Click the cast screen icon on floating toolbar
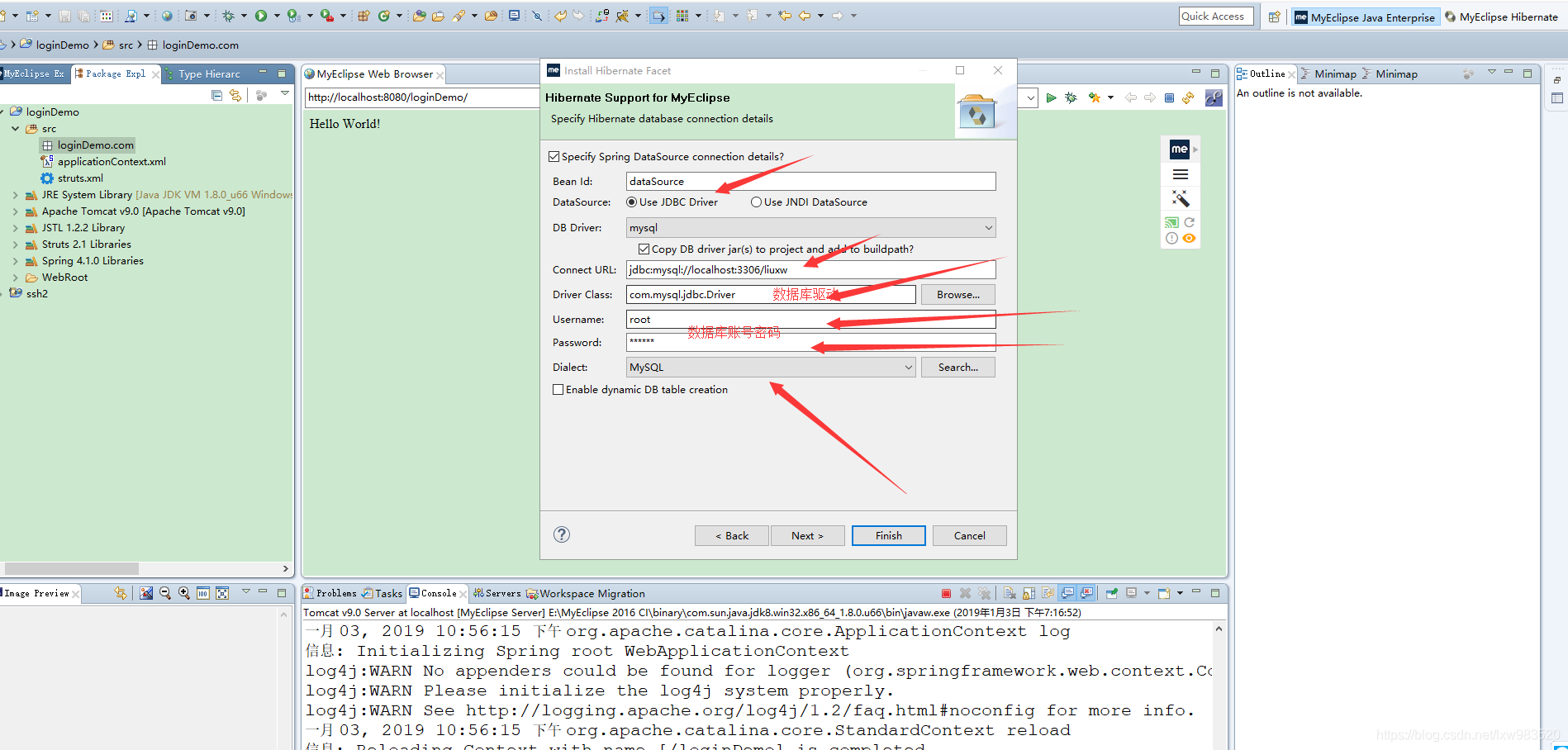 1171,222
